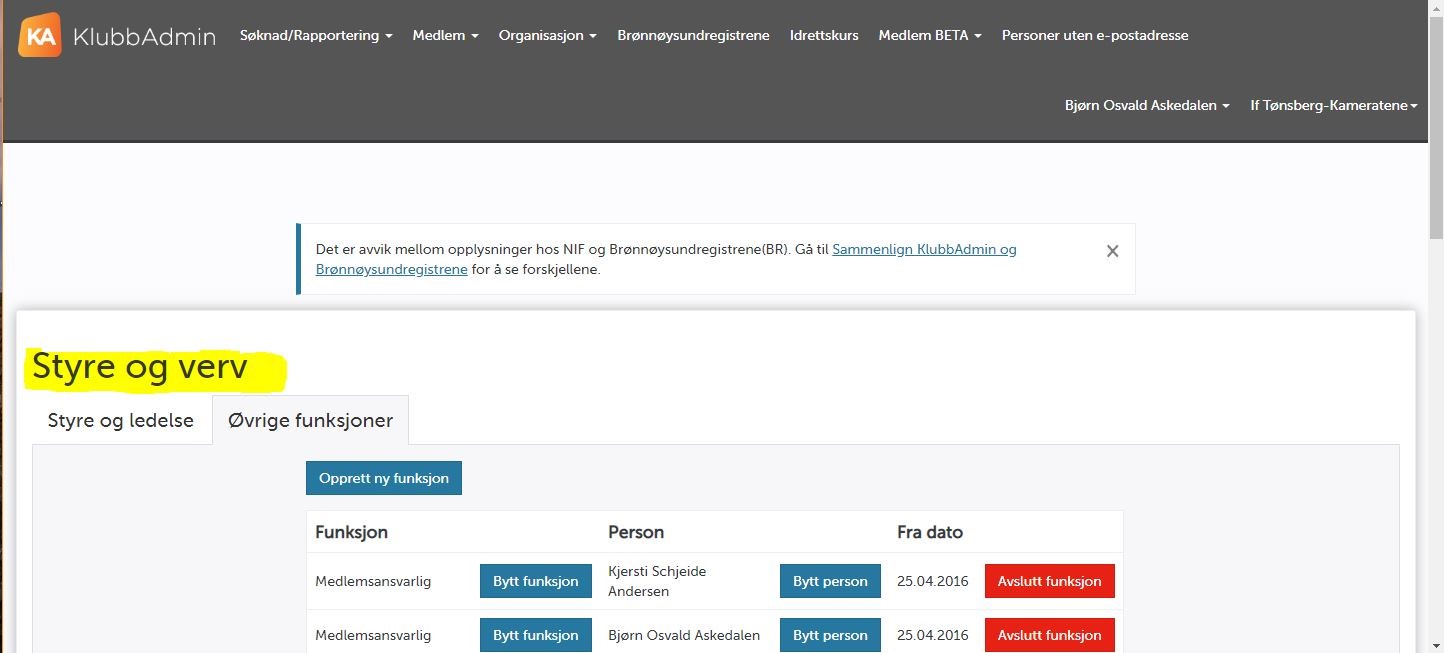Dismiss the notification with the X icon
The width and height of the screenshot is (1444, 653).
click(1112, 252)
